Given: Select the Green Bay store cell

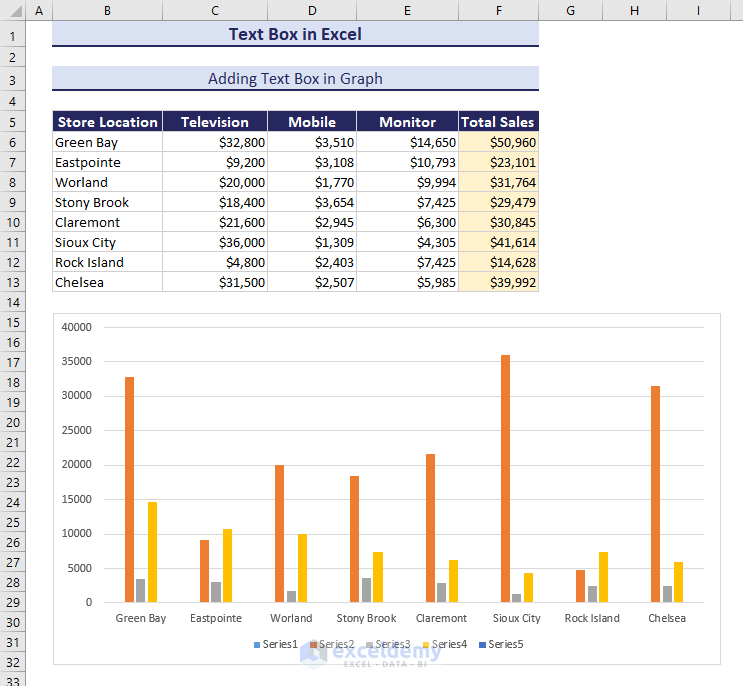Looking at the screenshot, I should [x=108, y=142].
